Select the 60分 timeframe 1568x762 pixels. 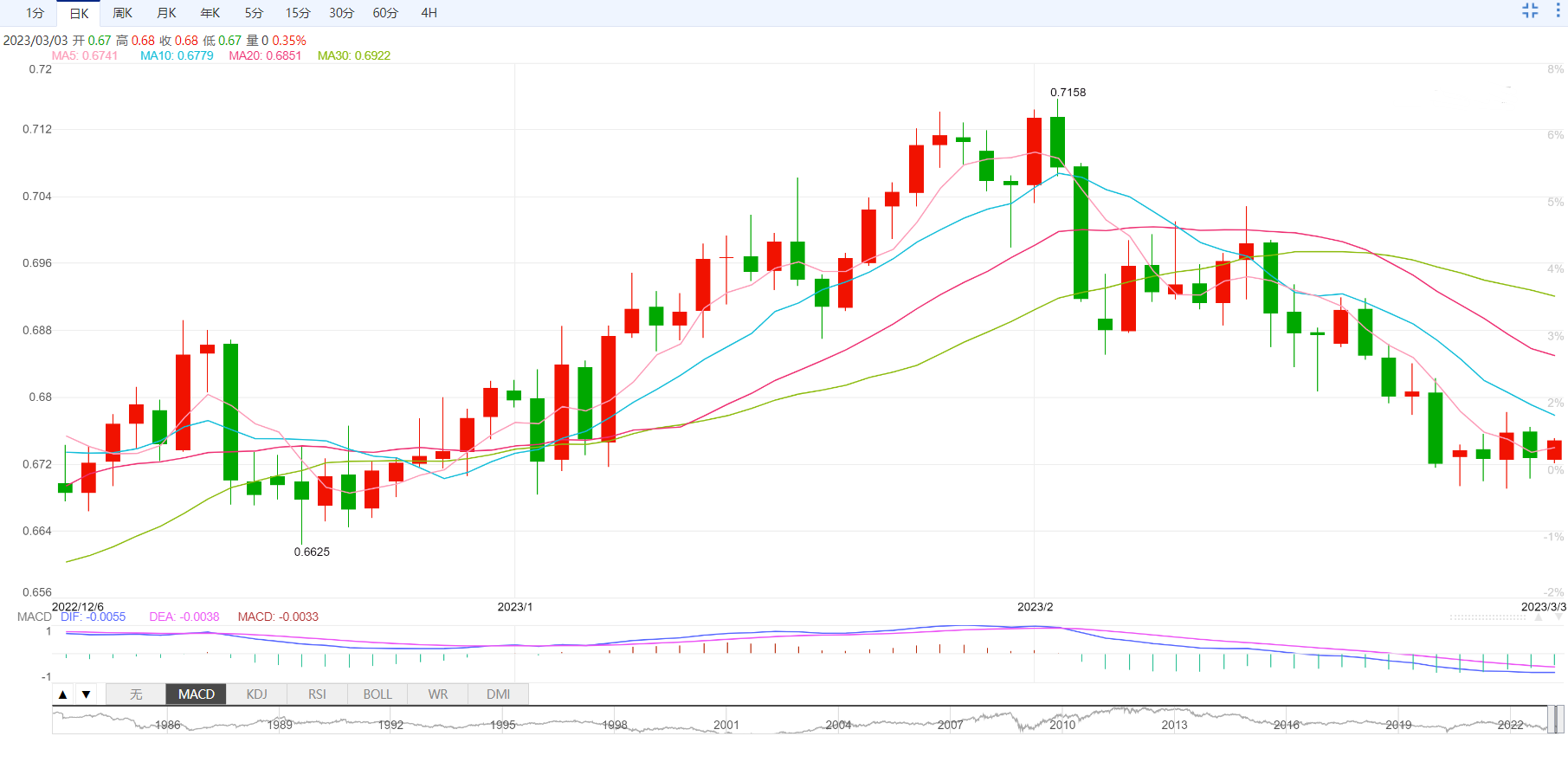pos(385,13)
